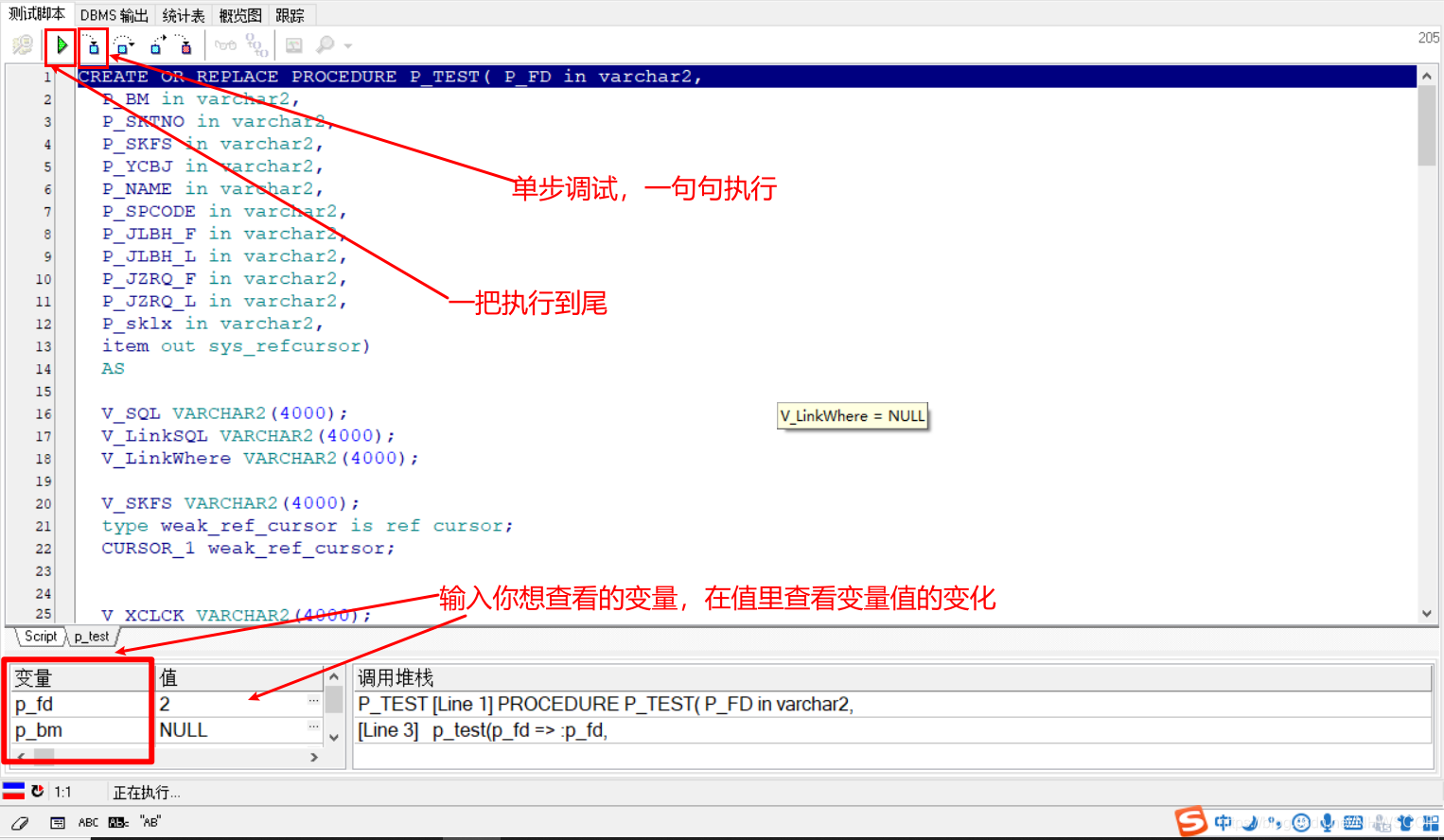
Task: Select call stack row P_TEST [Line 1]
Action: [x=891, y=705]
